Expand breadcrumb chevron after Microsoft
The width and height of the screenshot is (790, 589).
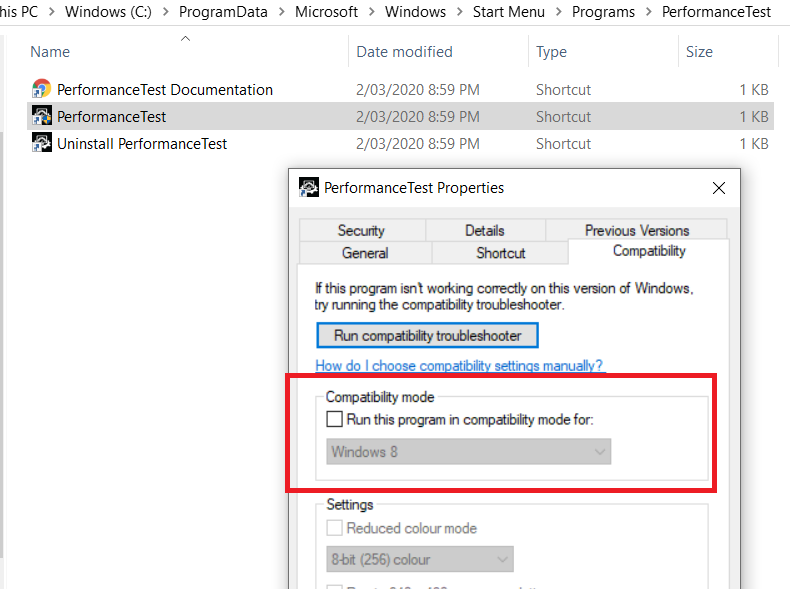pos(372,12)
